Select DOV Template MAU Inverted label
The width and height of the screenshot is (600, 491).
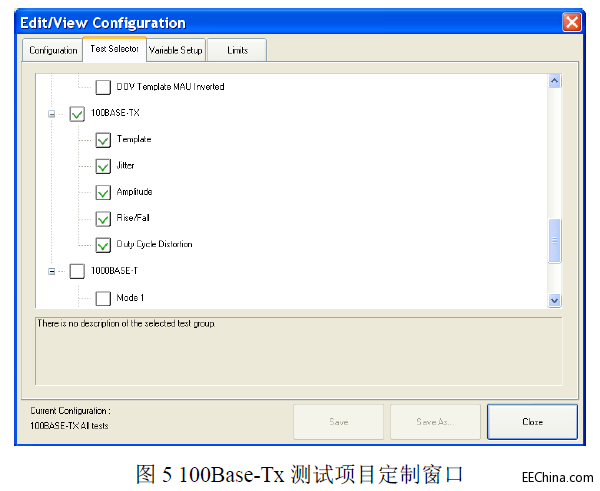170,86
